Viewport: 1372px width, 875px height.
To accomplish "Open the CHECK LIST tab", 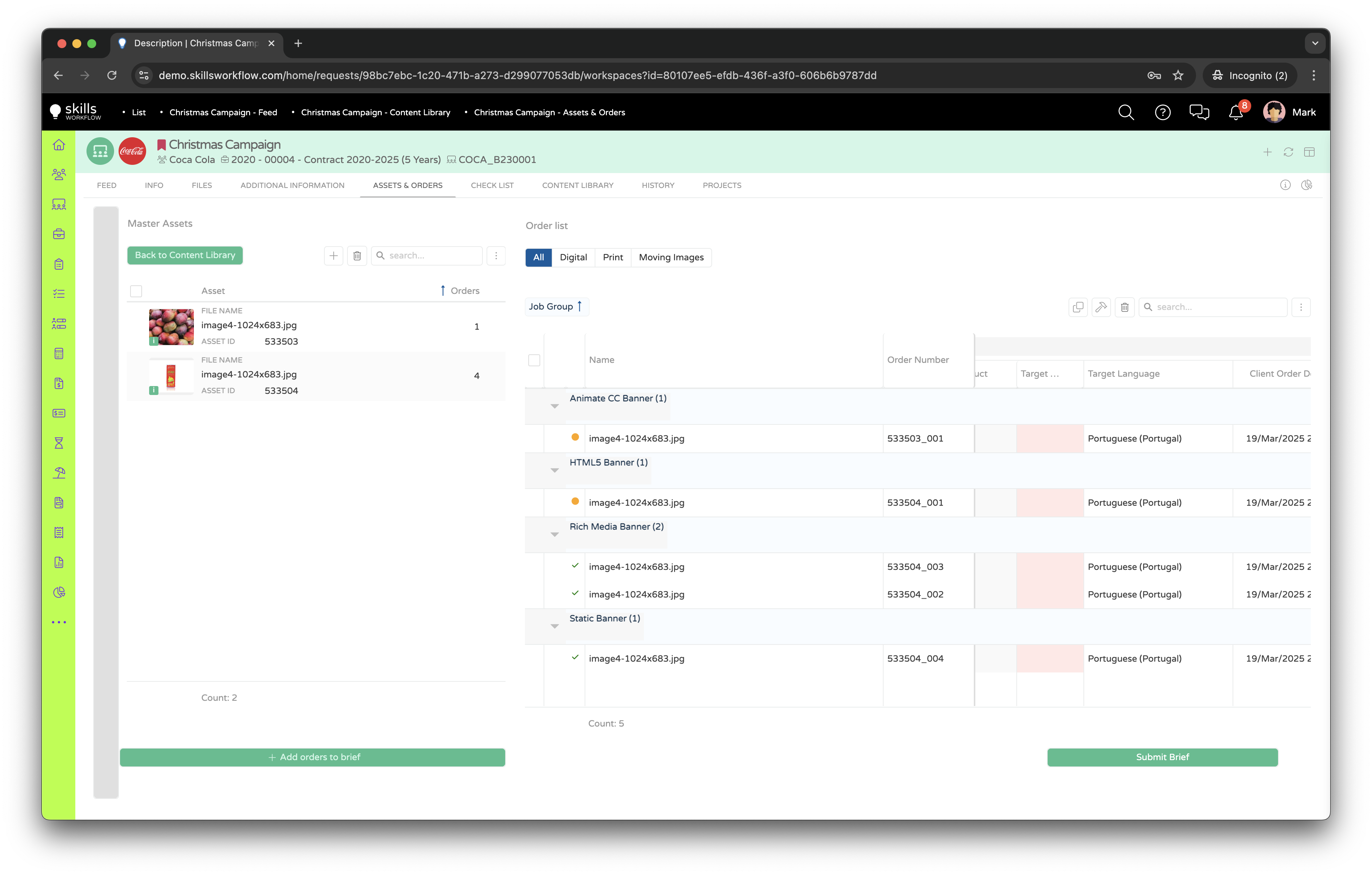I will click(x=492, y=185).
